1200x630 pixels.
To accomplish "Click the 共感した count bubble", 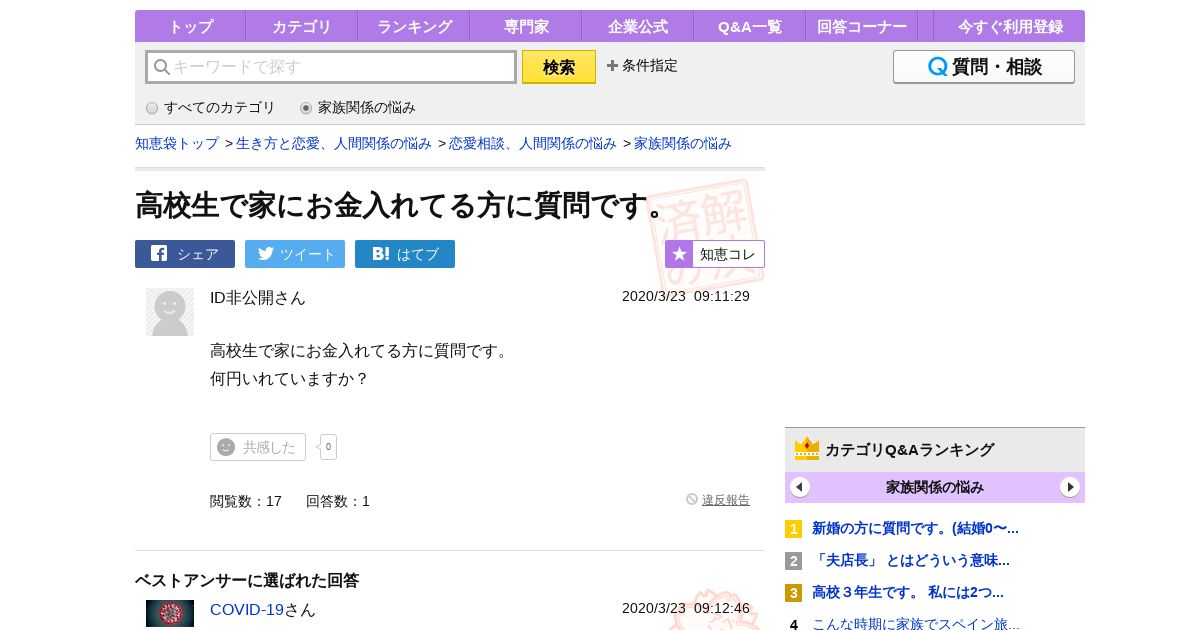I will (x=328, y=447).
